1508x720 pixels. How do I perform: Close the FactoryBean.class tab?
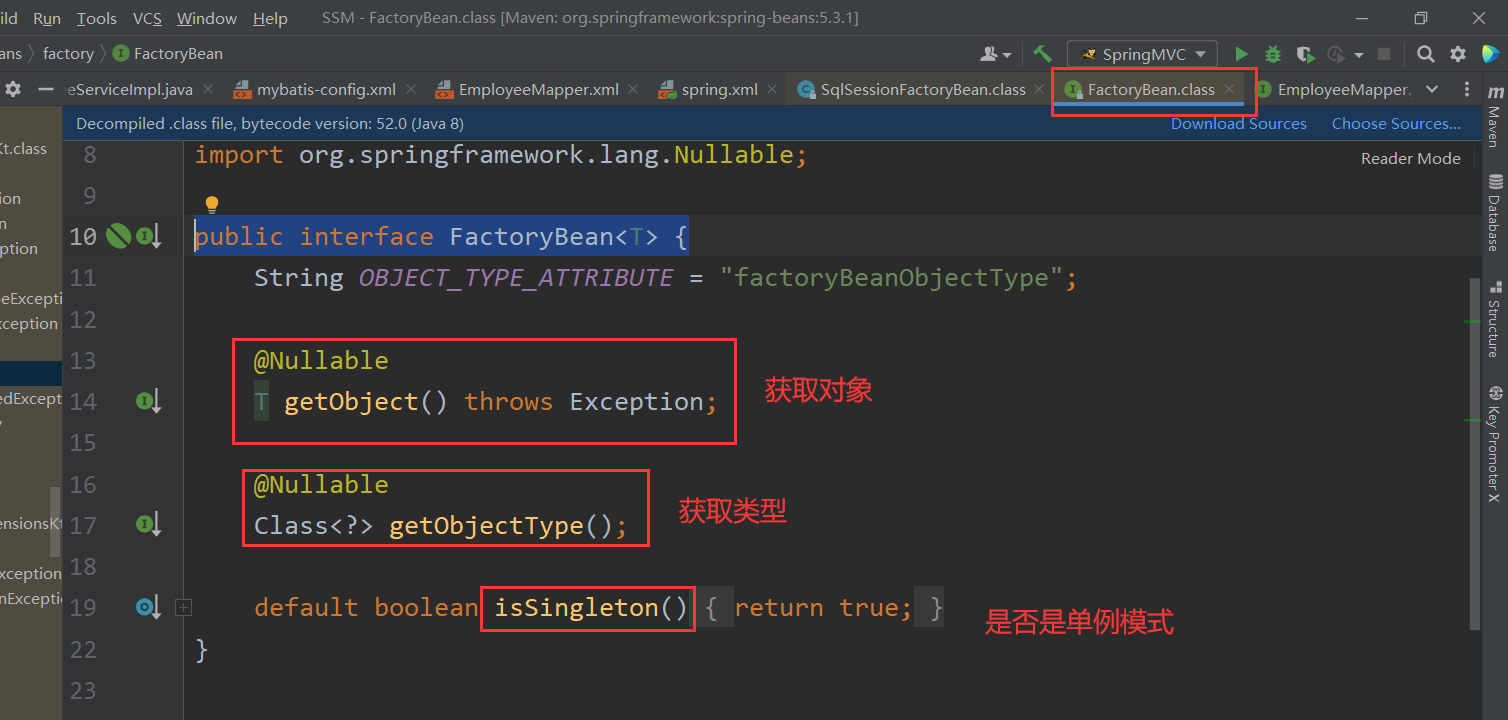(x=1229, y=89)
